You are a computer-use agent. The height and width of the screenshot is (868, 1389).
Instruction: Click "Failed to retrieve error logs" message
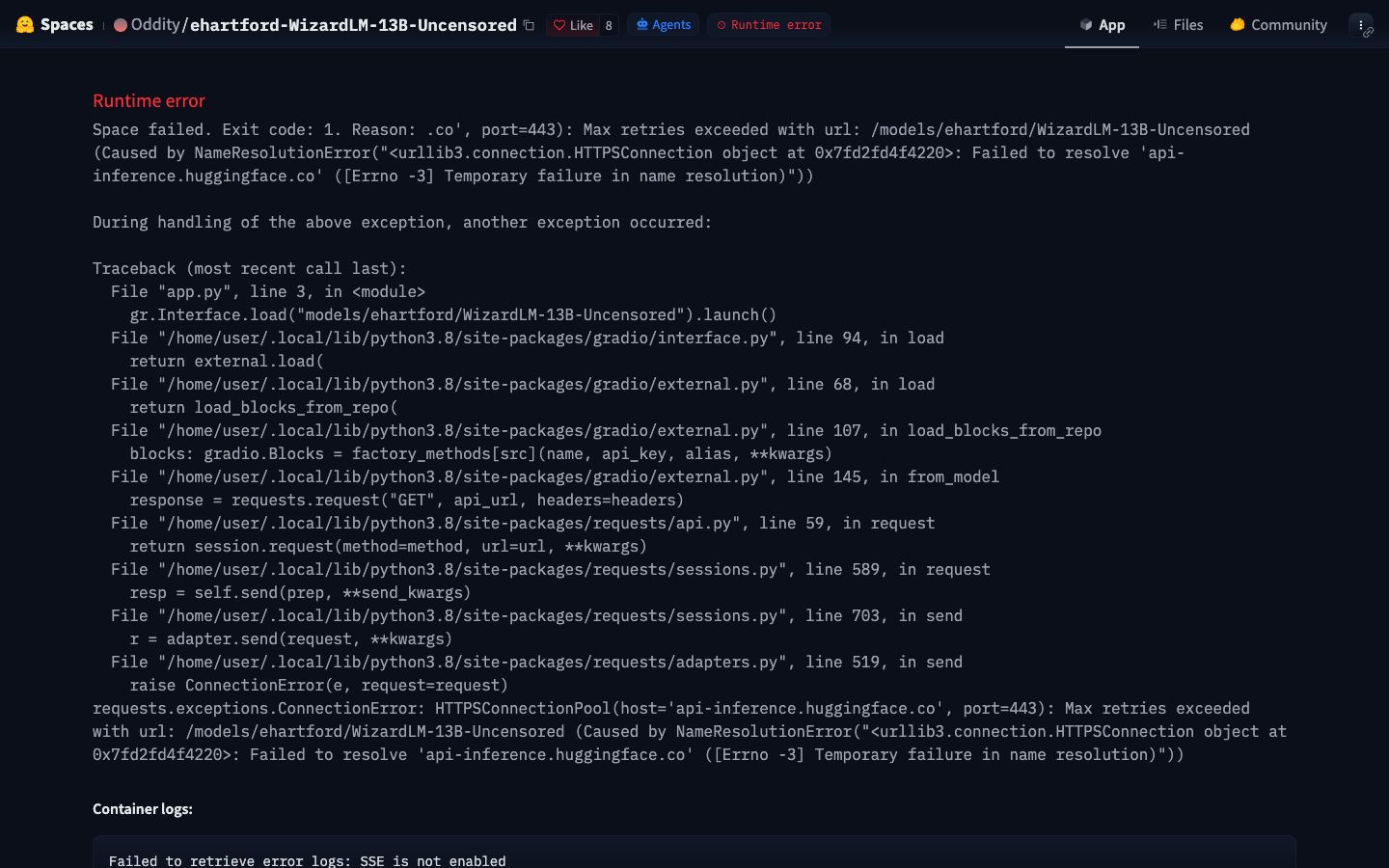coord(308,860)
